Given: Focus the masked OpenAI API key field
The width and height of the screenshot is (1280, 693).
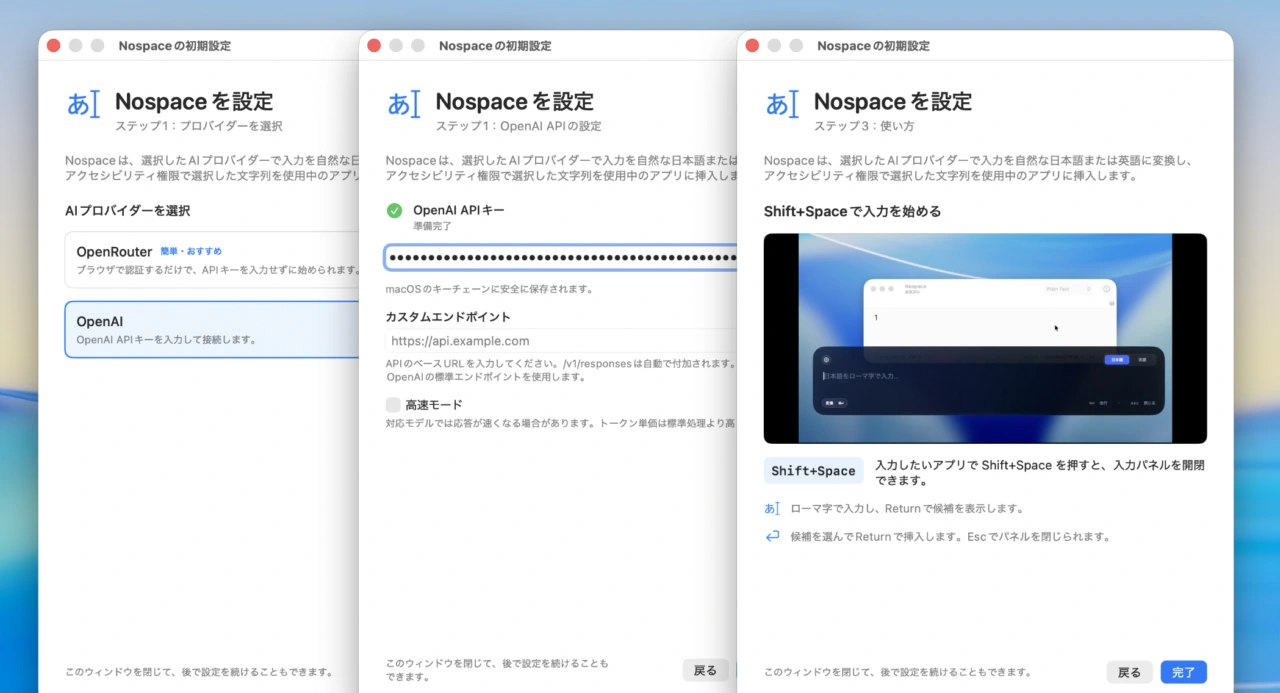Looking at the screenshot, I should coord(561,258).
